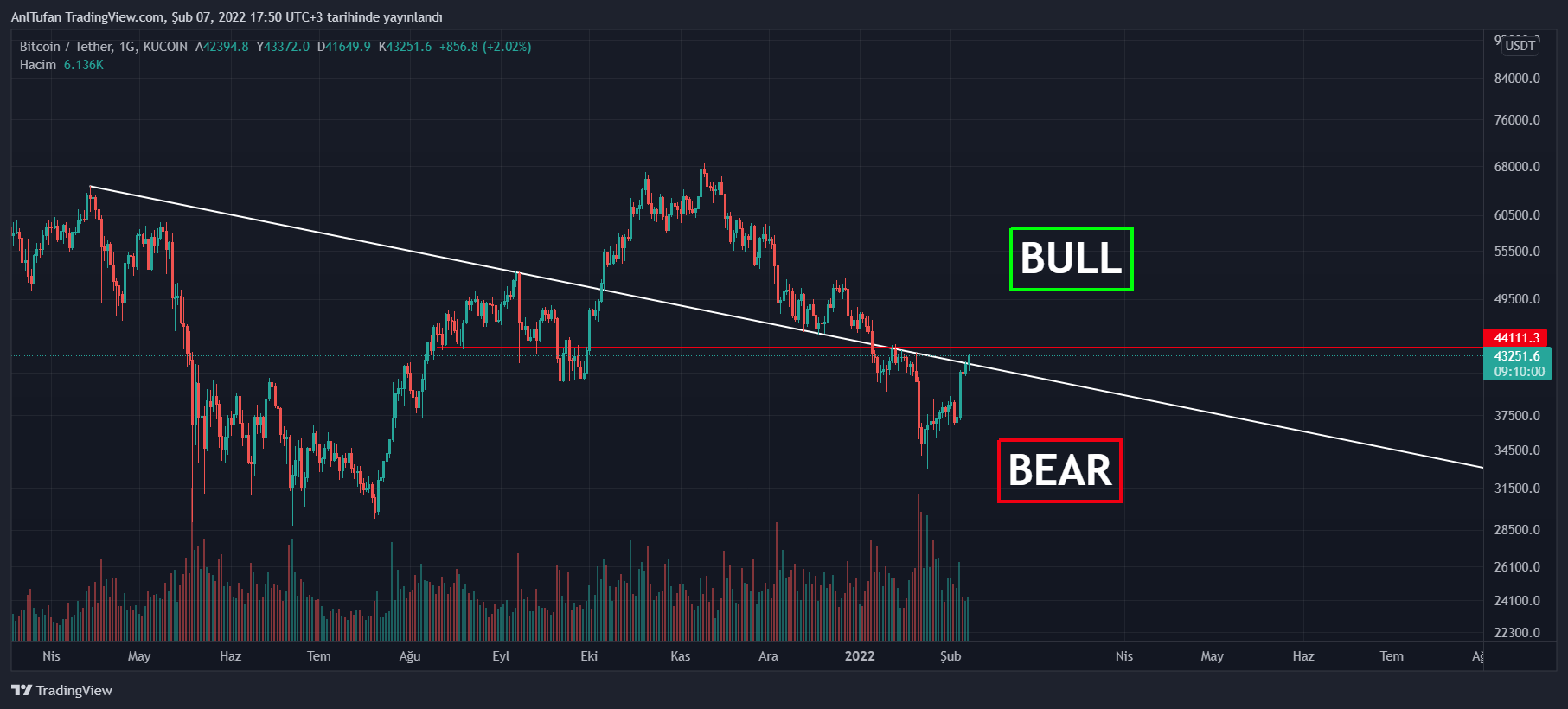Click the Eyl month label on time axis
1568x709 pixels.
[501, 656]
